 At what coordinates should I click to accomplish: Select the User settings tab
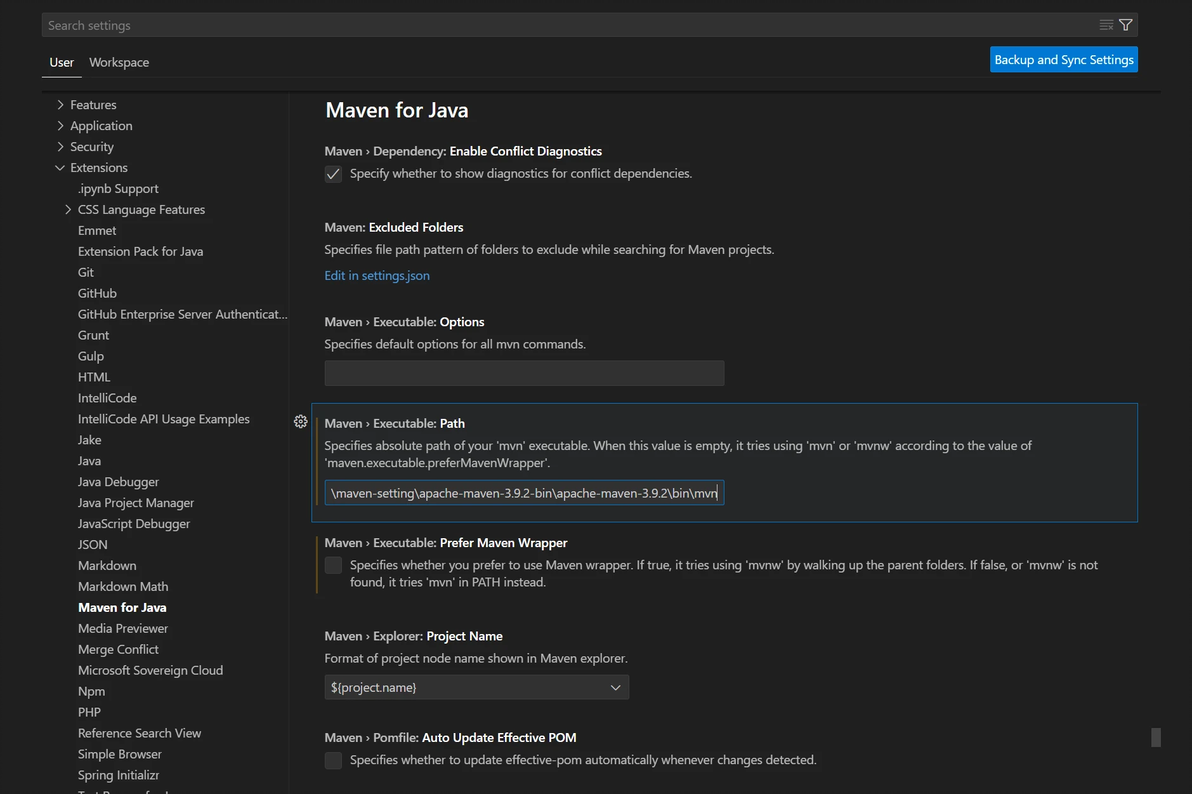click(62, 62)
